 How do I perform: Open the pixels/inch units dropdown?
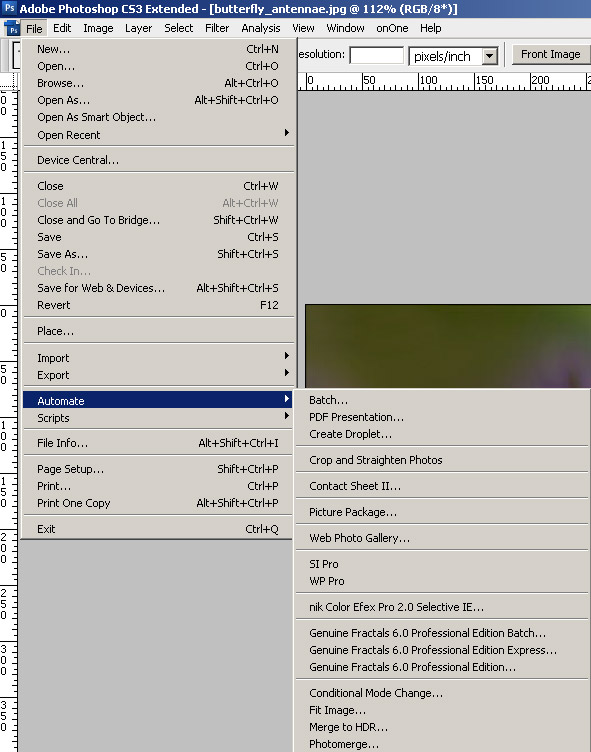pyautogui.click(x=489, y=57)
